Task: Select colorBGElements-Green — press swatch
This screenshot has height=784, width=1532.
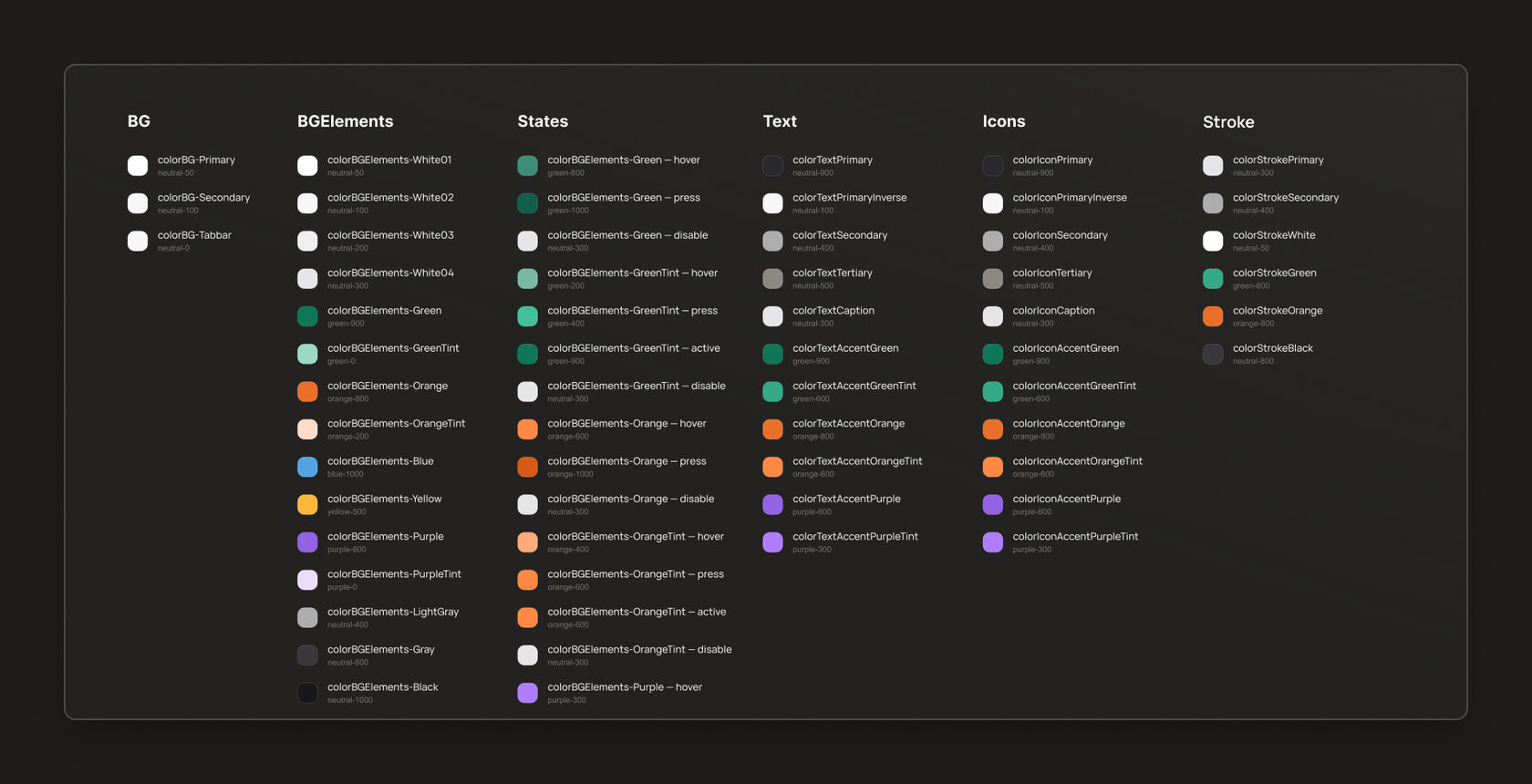Action: (x=527, y=203)
